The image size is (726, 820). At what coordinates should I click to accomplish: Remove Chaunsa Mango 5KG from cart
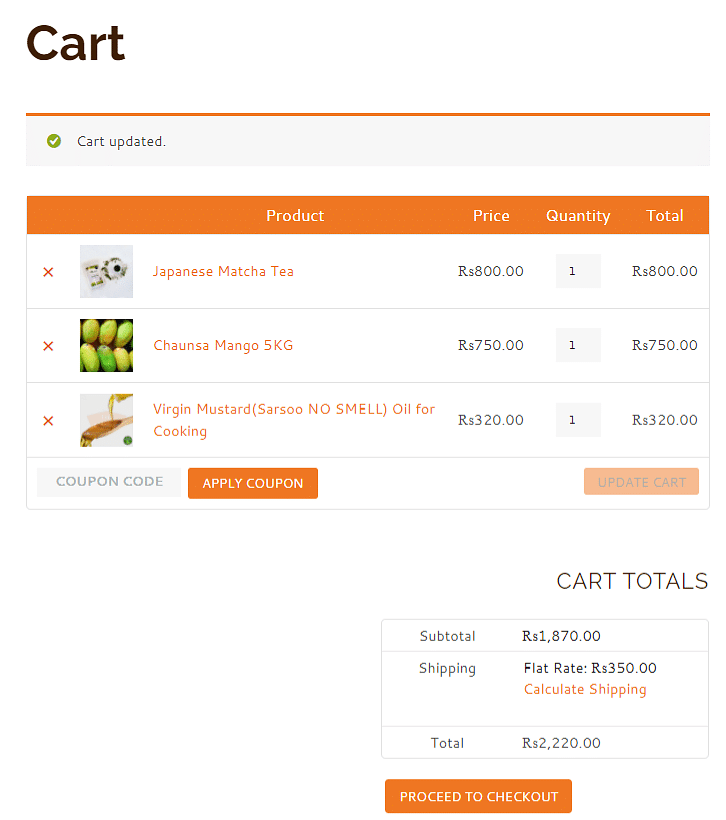click(48, 346)
